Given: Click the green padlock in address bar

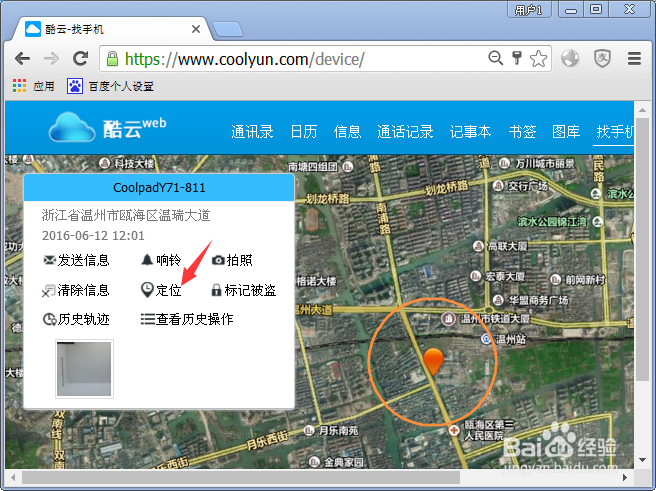Looking at the screenshot, I should [112, 59].
